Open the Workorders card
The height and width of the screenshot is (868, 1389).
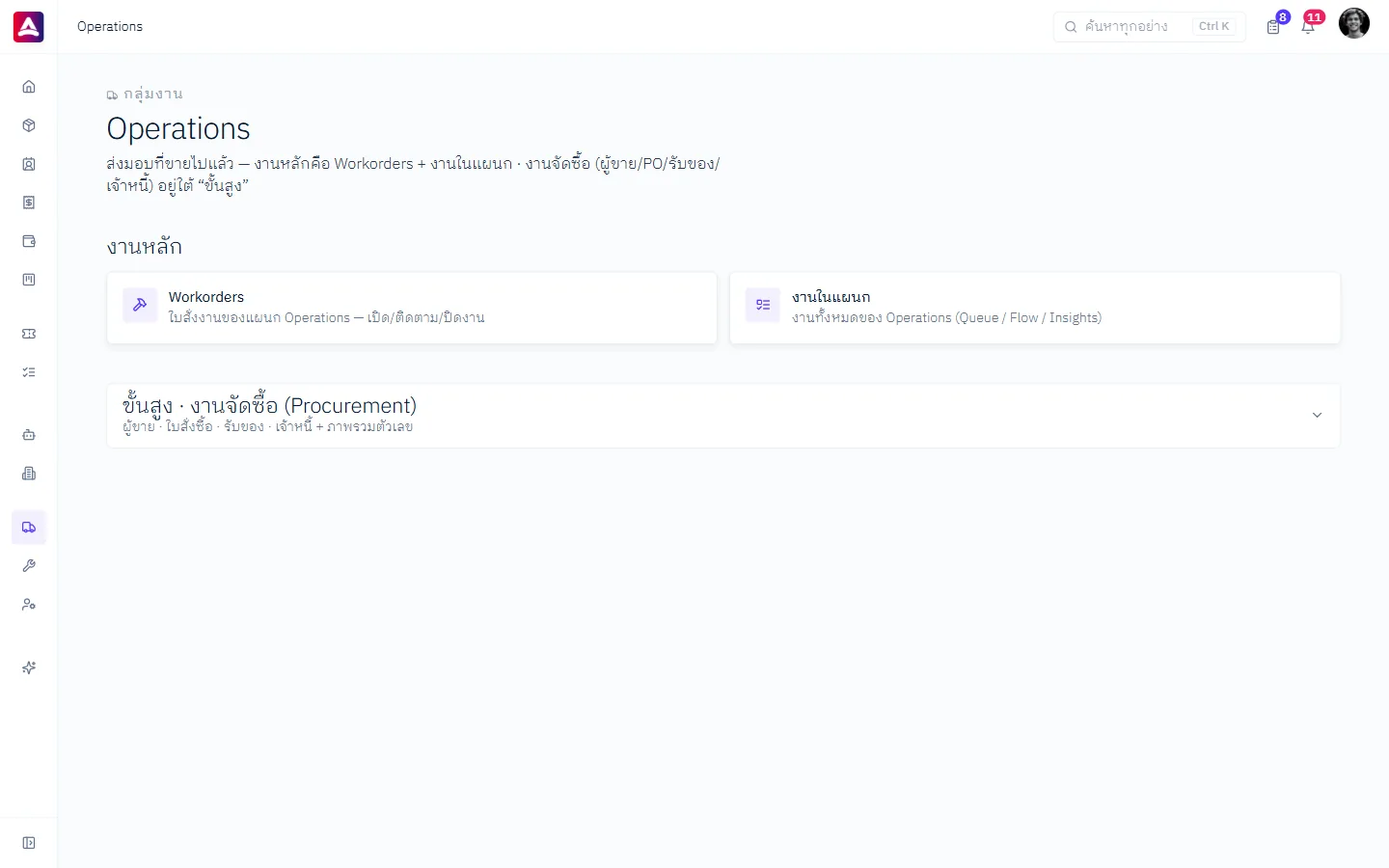[x=412, y=308]
